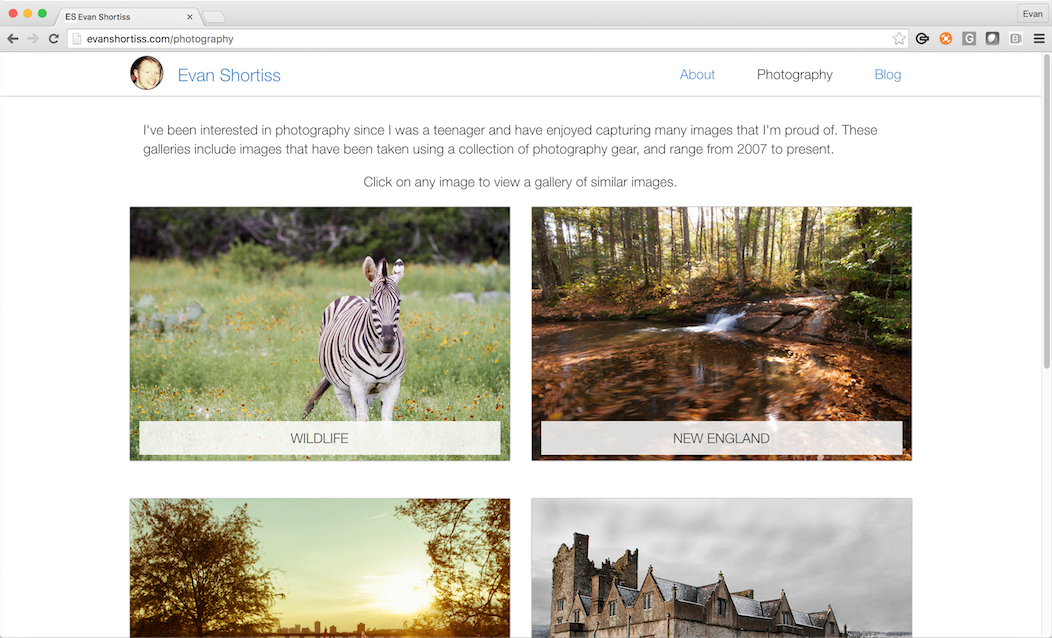Click the intro paragraph about photography interest
Screen dimensions: 1052x638
510,140
